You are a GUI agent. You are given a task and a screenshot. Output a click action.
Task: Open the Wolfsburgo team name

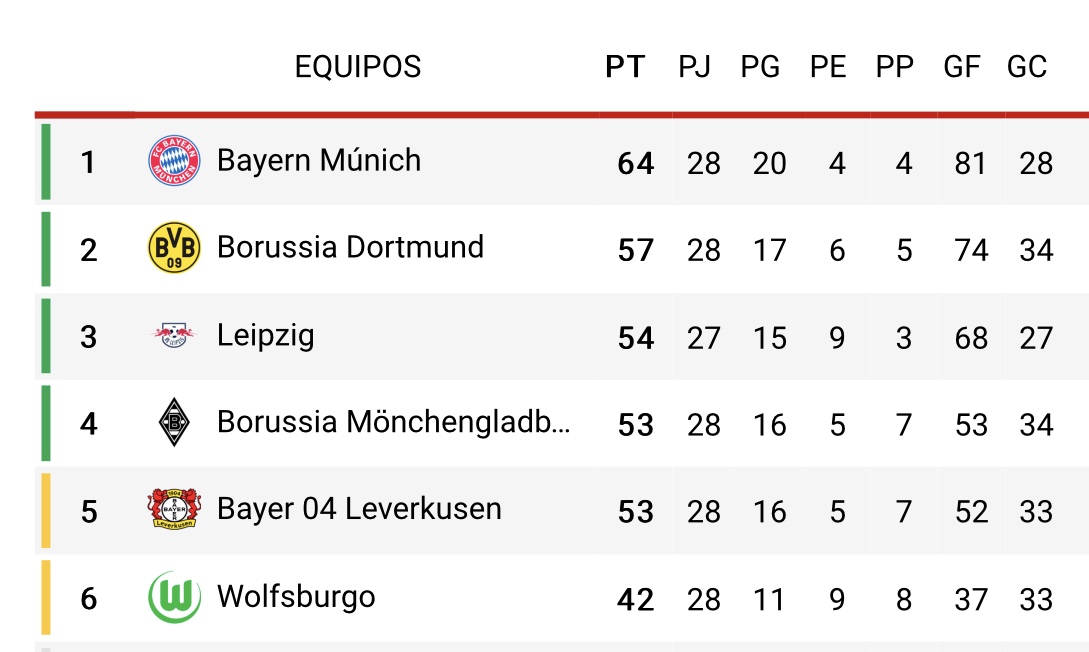point(296,597)
